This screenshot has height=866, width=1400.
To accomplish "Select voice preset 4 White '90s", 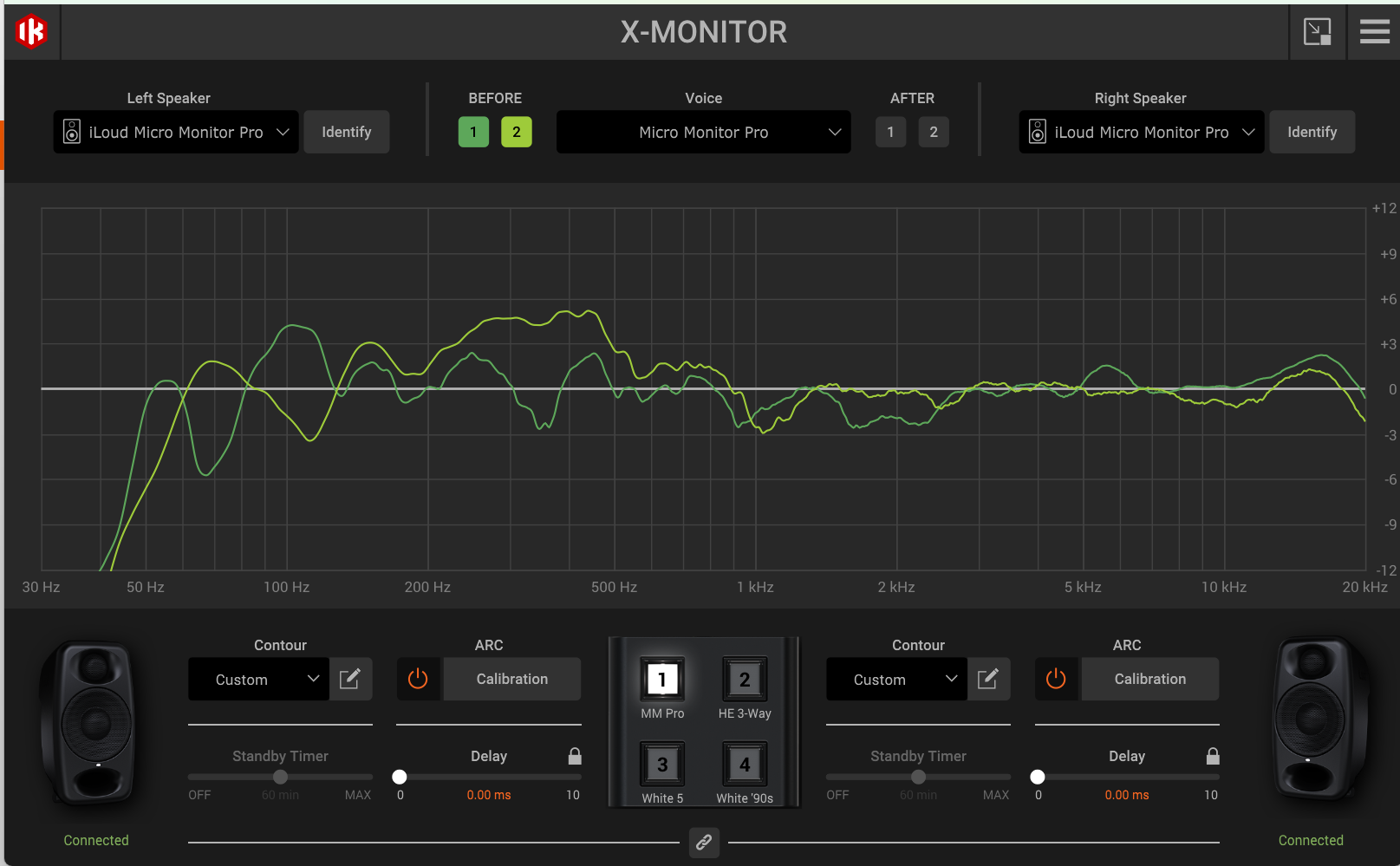I will pyautogui.click(x=744, y=765).
